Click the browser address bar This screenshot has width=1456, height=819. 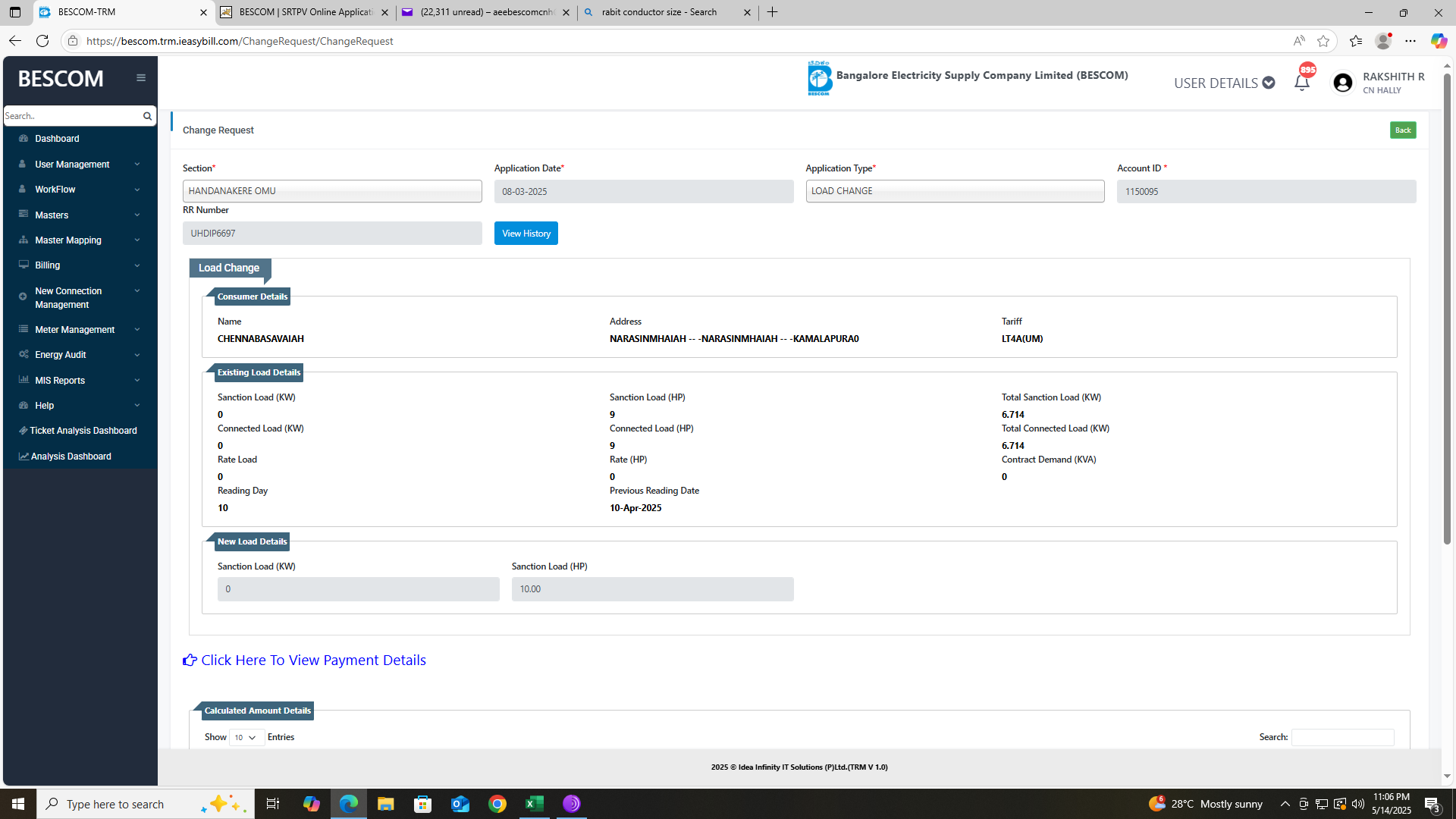pyautogui.click(x=682, y=41)
